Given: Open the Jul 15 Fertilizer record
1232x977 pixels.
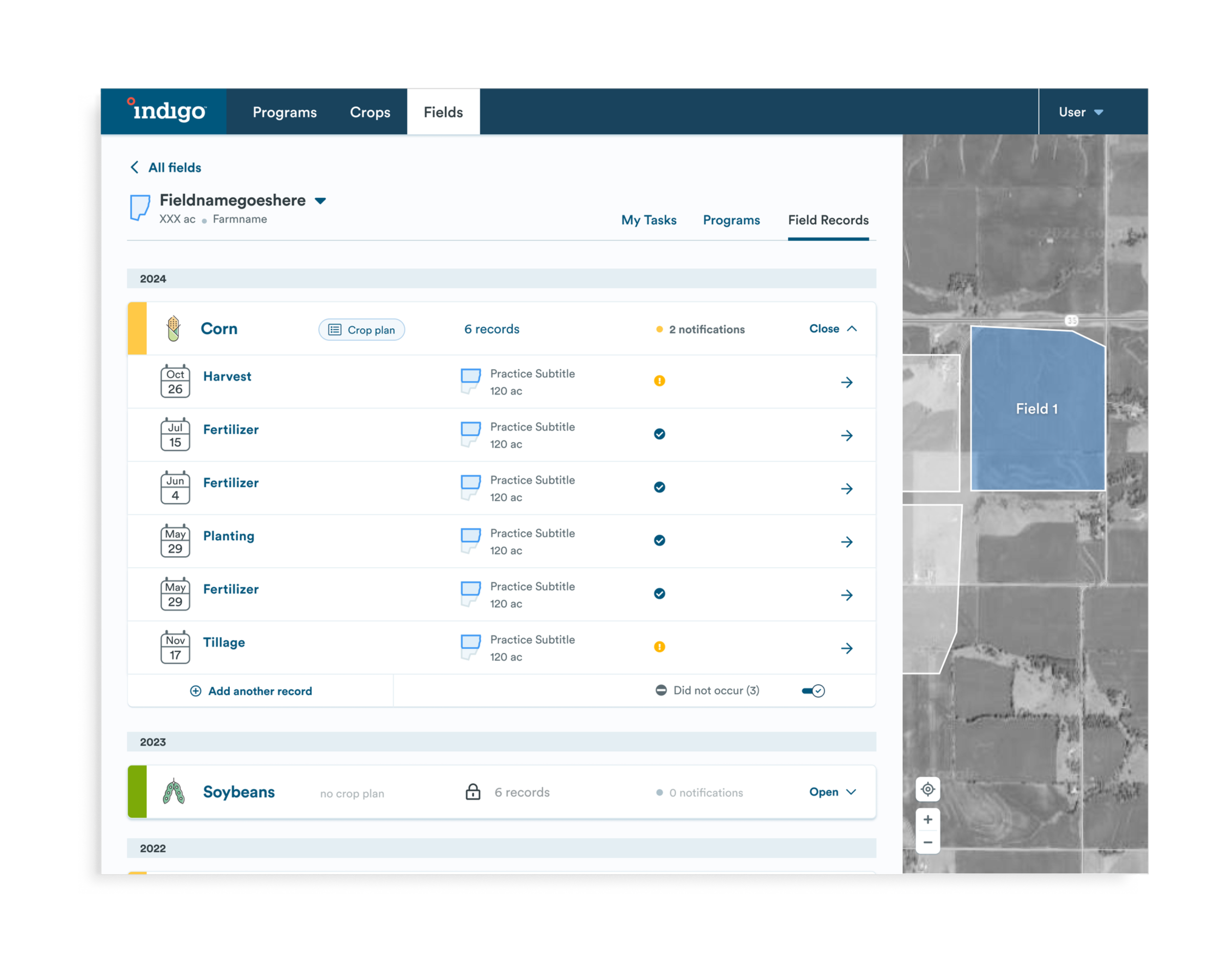Looking at the screenshot, I should click(x=231, y=429).
